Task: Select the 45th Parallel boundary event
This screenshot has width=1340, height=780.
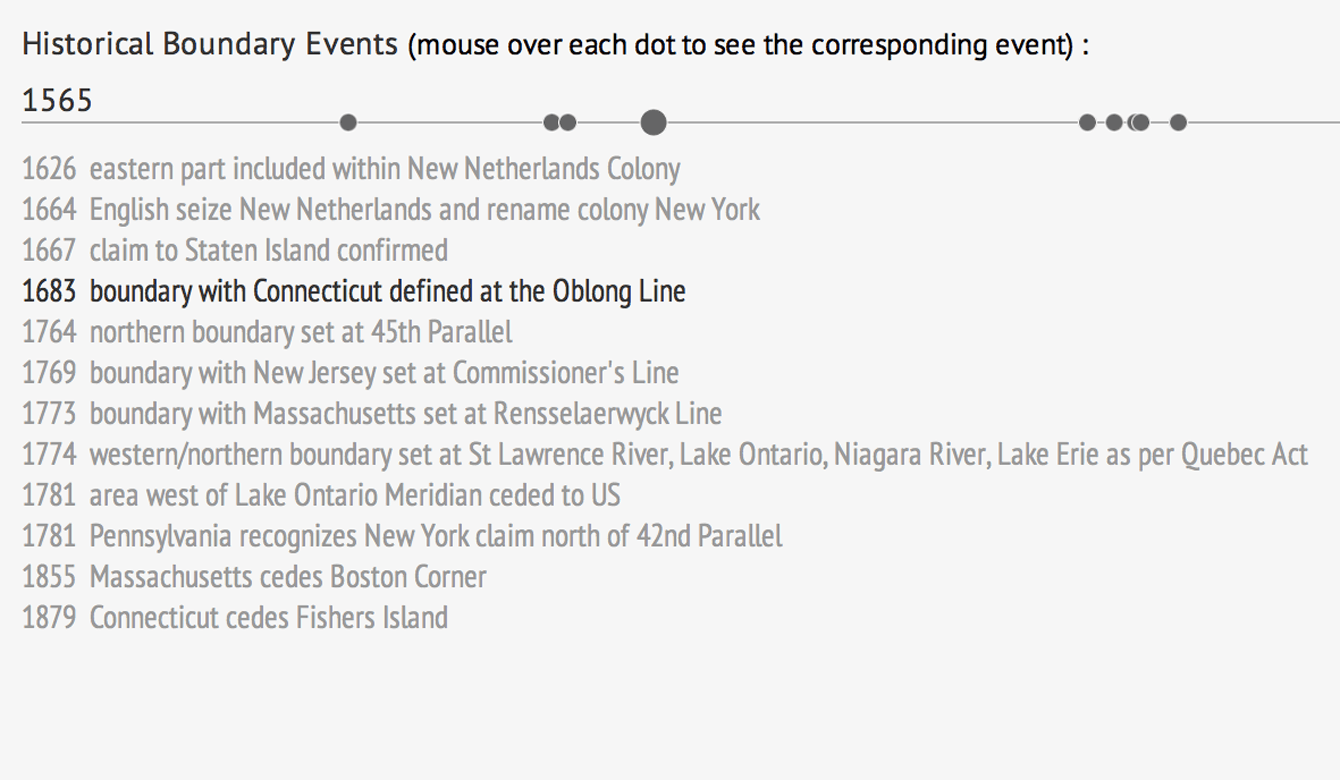Action: 267,332
